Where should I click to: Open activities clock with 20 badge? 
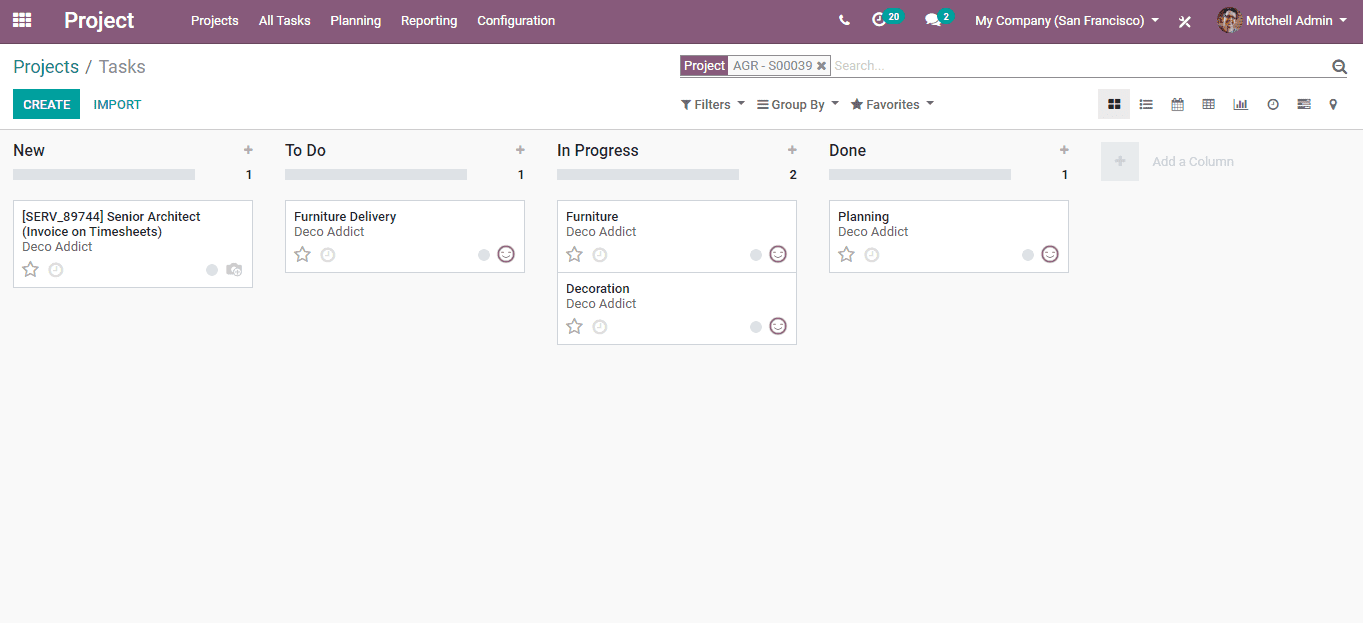click(x=886, y=19)
